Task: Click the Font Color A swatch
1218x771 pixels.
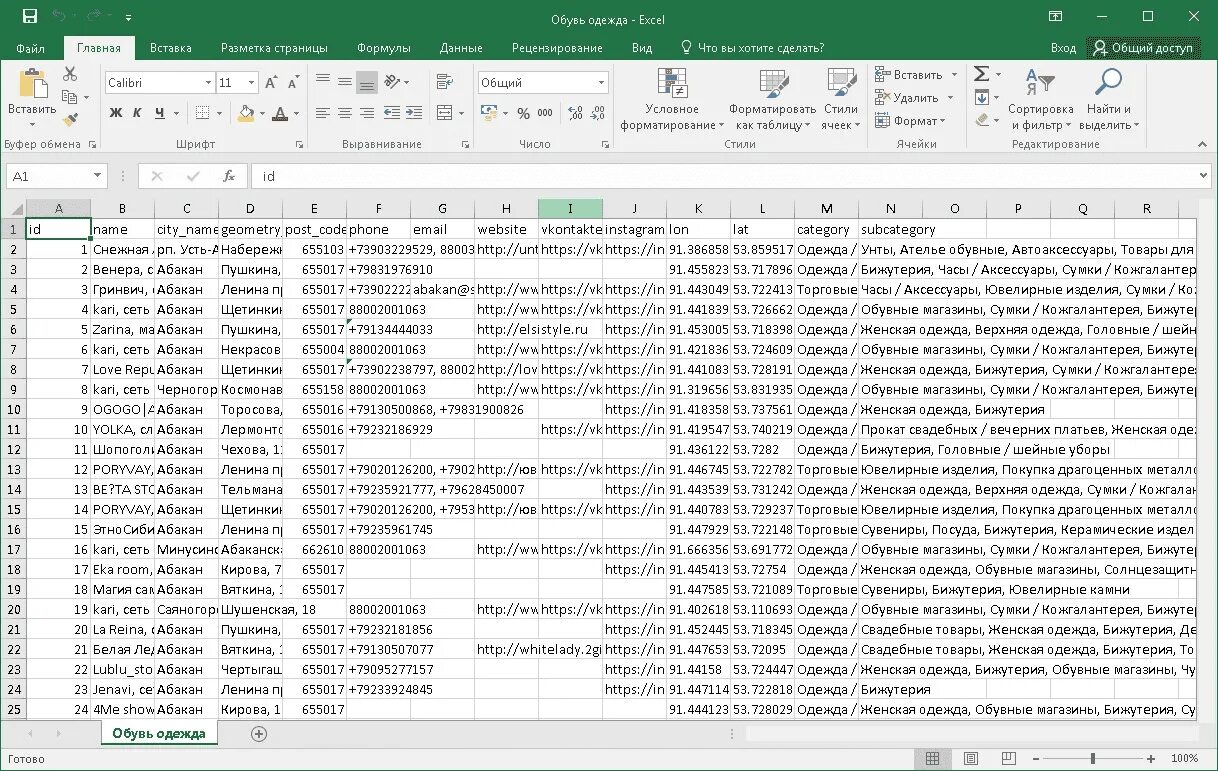Action: pos(281,113)
